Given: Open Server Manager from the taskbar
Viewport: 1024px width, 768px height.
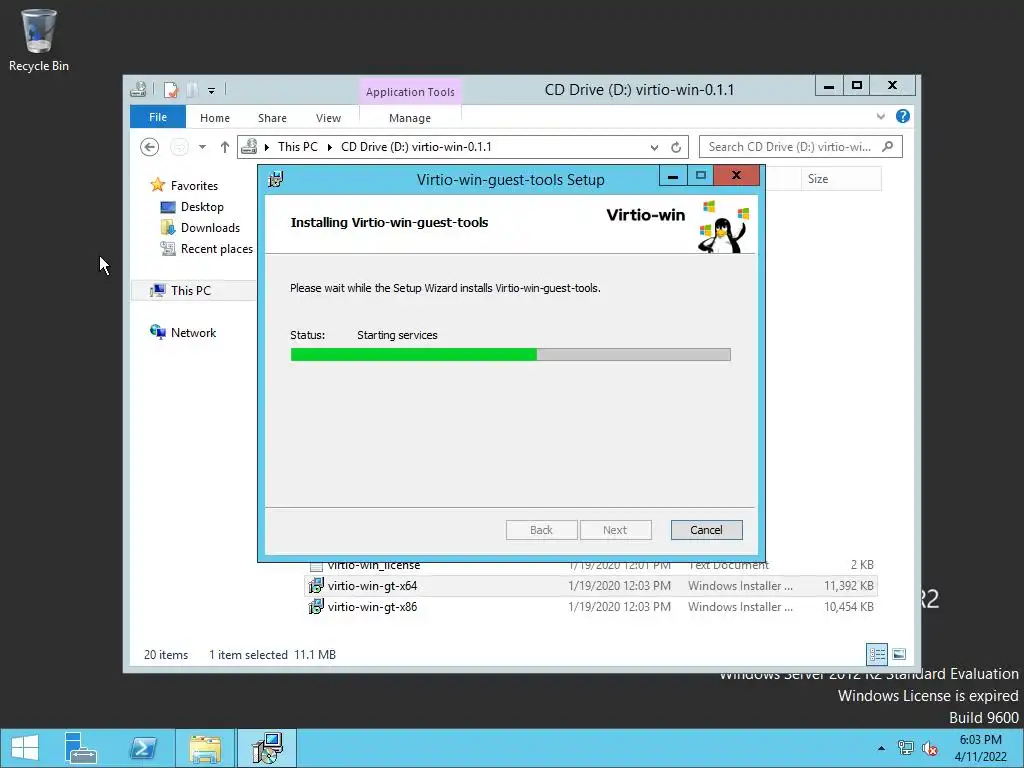Looking at the screenshot, I should 80,748.
